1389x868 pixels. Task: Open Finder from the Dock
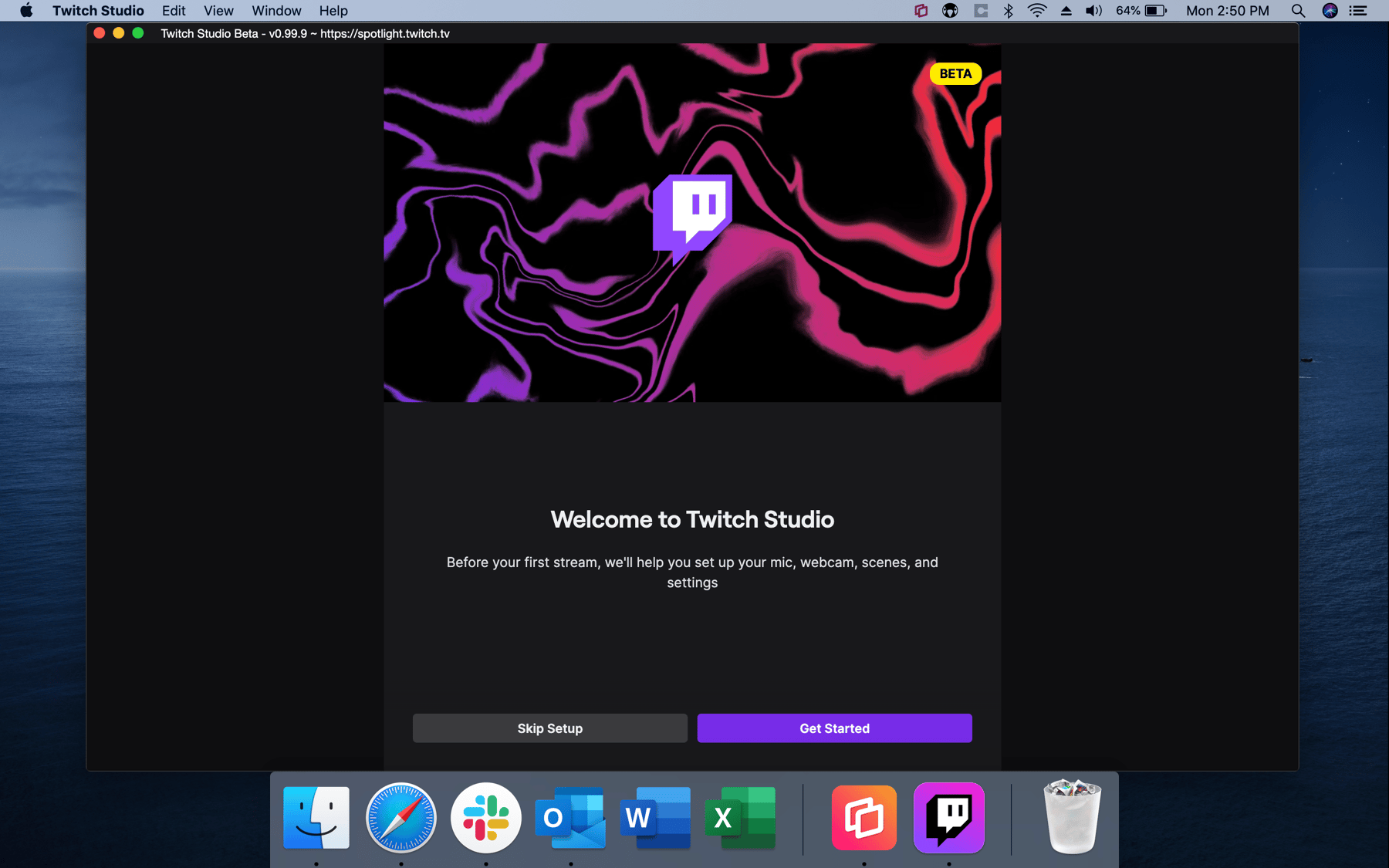(316, 818)
